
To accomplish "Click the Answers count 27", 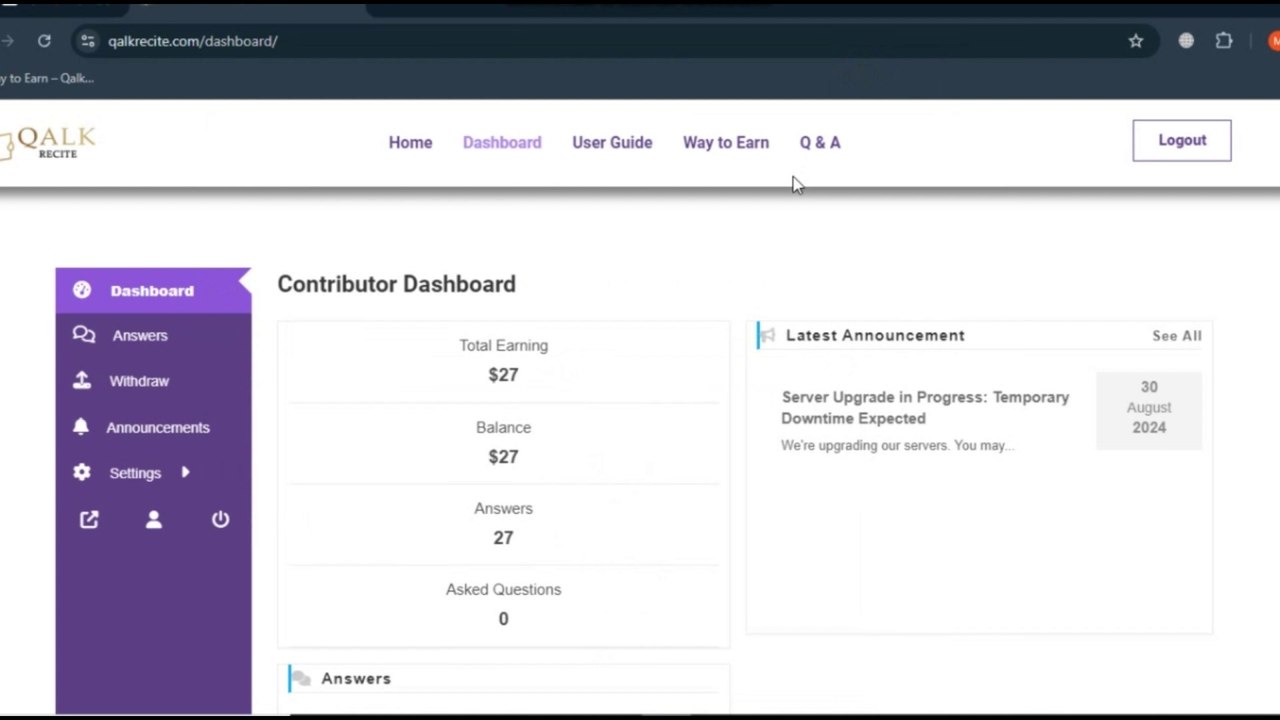I will pyautogui.click(x=503, y=538).
